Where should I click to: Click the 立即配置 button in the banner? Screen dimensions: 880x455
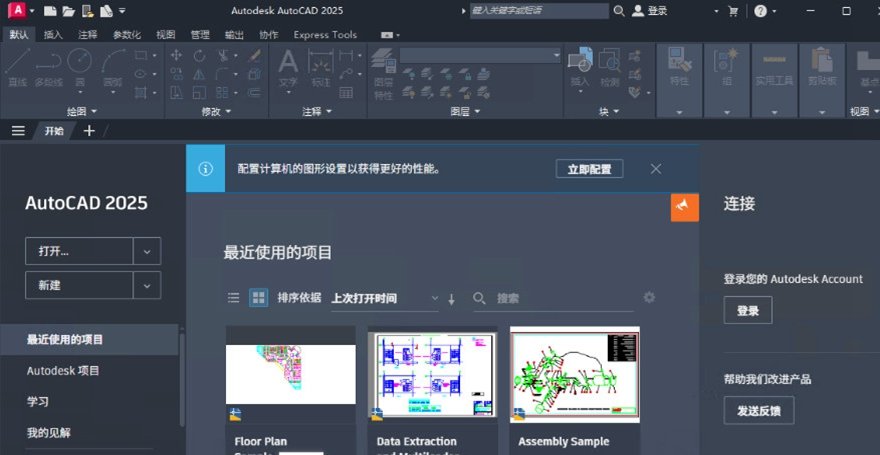click(x=589, y=169)
